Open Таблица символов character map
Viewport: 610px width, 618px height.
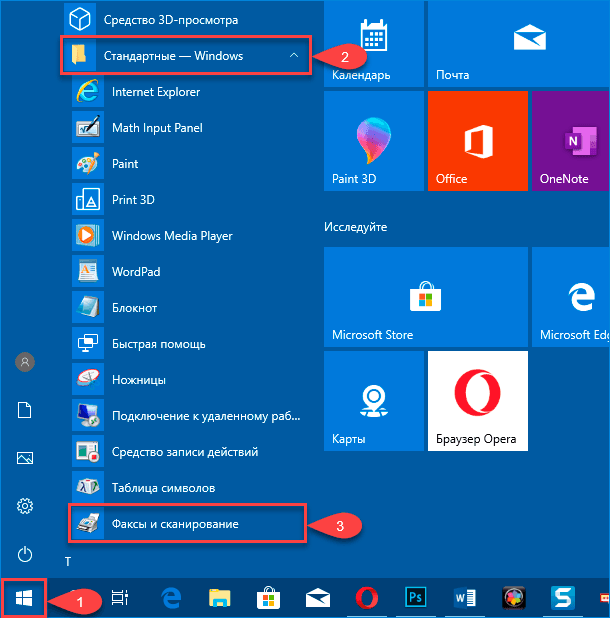pyautogui.click(x=163, y=488)
